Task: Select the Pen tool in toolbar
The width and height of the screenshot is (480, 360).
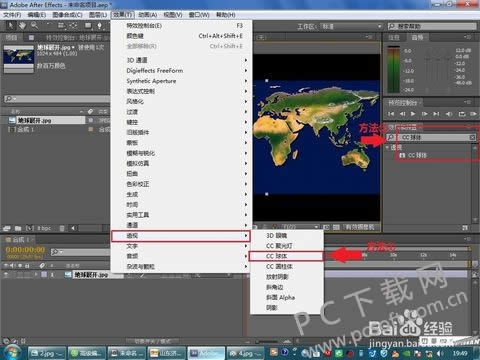Action: (x=100, y=26)
